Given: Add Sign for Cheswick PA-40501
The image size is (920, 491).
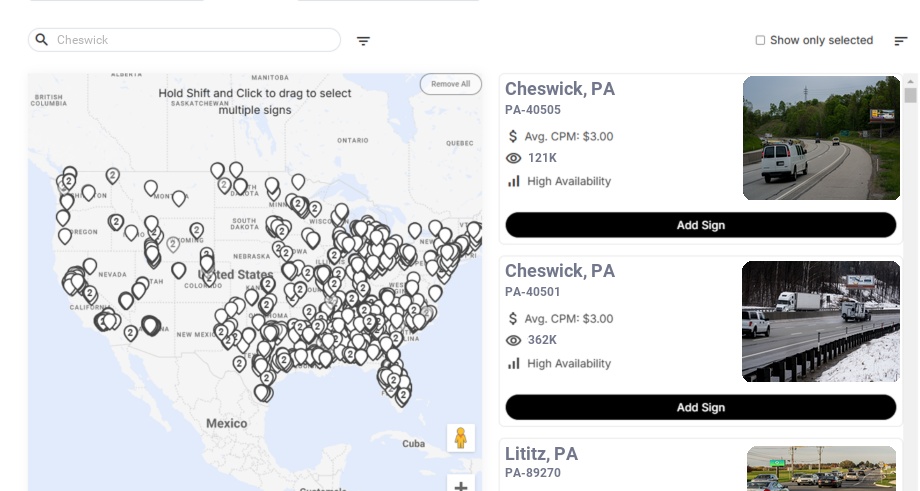Looking at the screenshot, I should click(700, 407).
